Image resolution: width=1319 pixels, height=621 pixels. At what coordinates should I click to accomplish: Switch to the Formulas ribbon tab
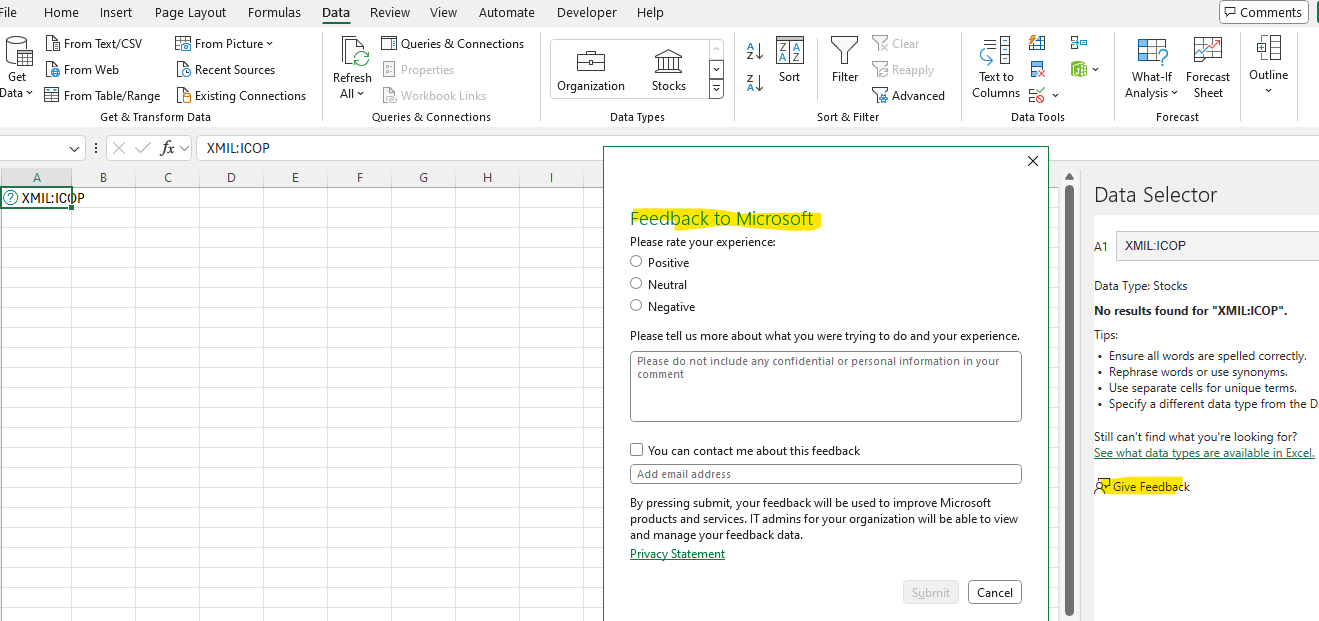pos(274,12)
